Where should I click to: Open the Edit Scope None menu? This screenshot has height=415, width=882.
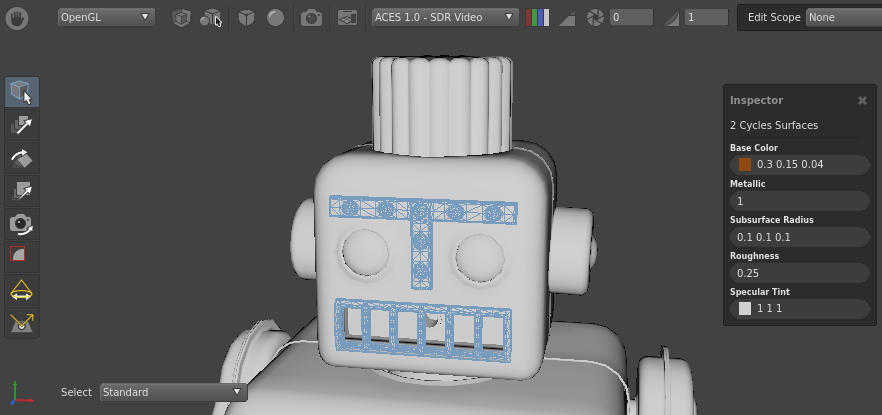coord(843,17)
